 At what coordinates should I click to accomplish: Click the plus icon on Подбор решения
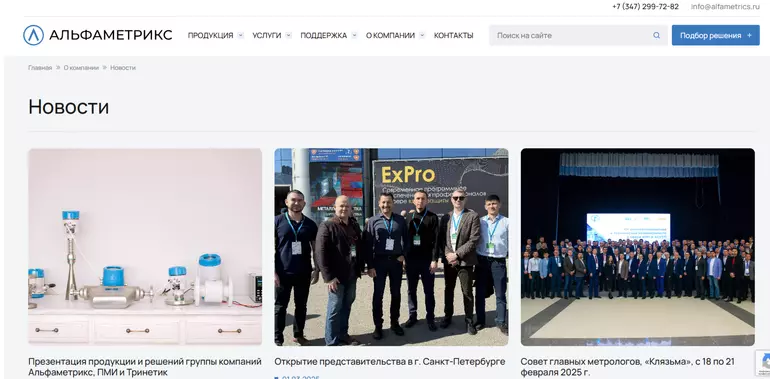(x=749, y=35)
